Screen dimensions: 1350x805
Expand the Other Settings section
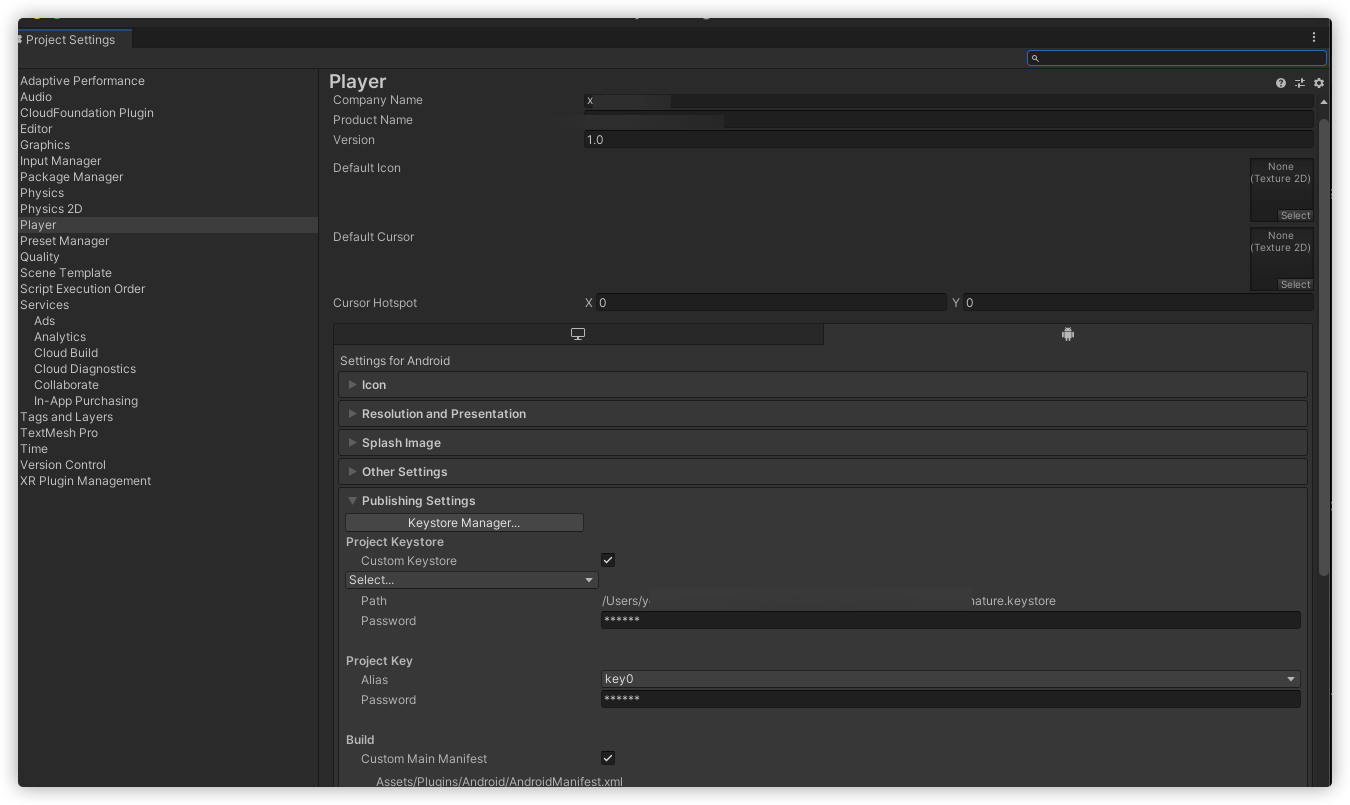pos(405,471)
